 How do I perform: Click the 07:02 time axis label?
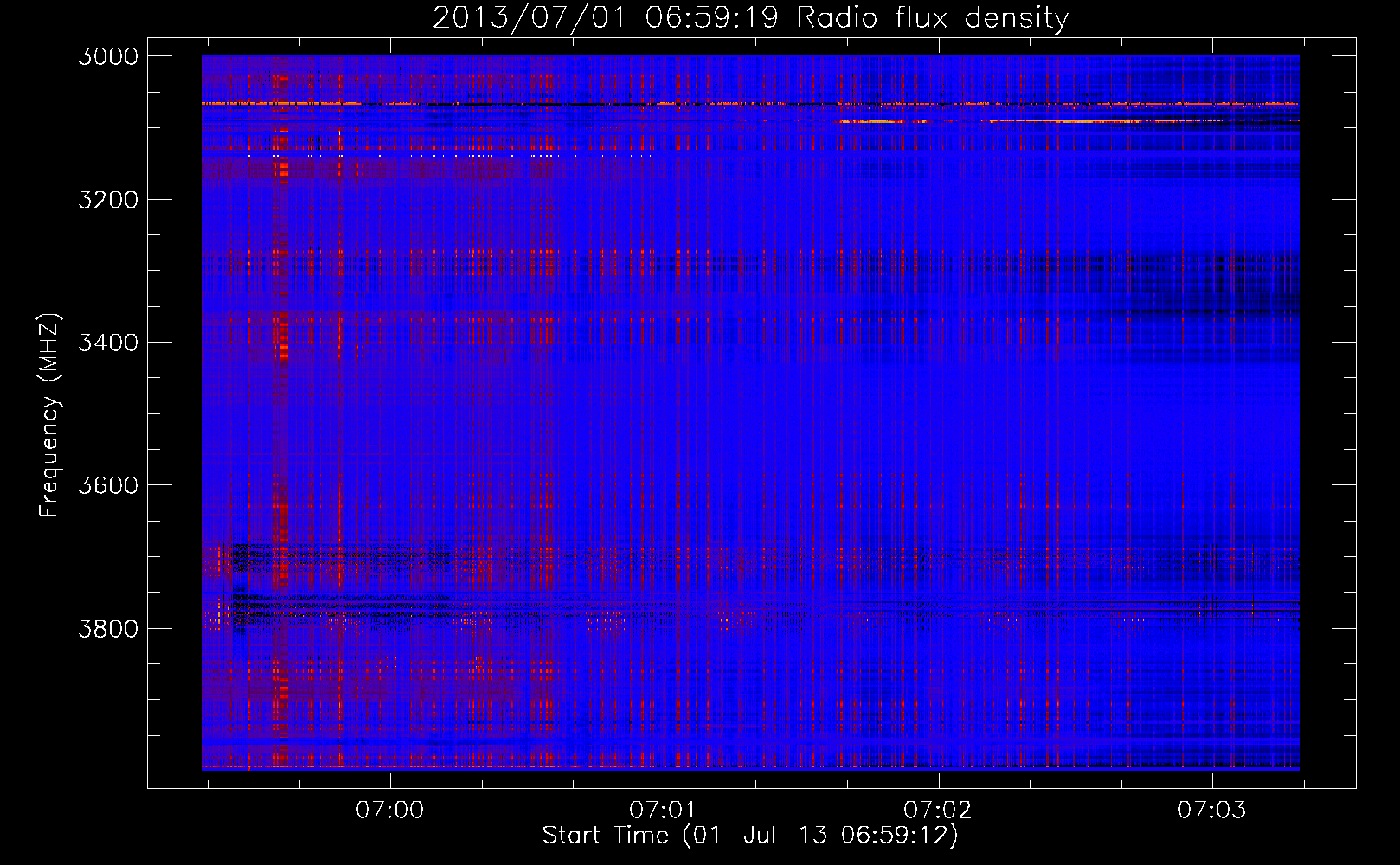pyautogui.click(x=938, y=810)
